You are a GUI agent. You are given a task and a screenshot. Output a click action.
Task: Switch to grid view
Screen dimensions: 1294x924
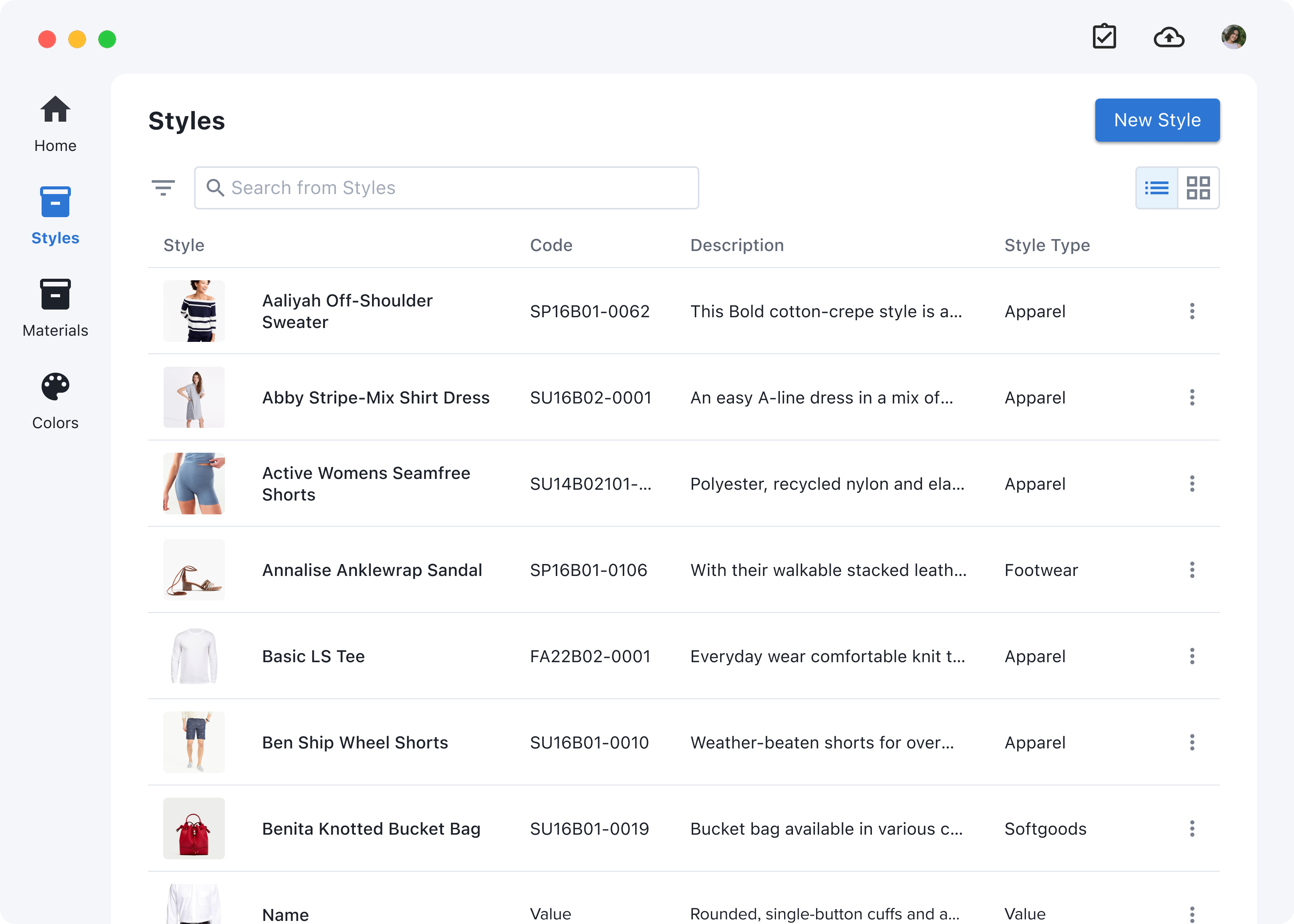1198,188
